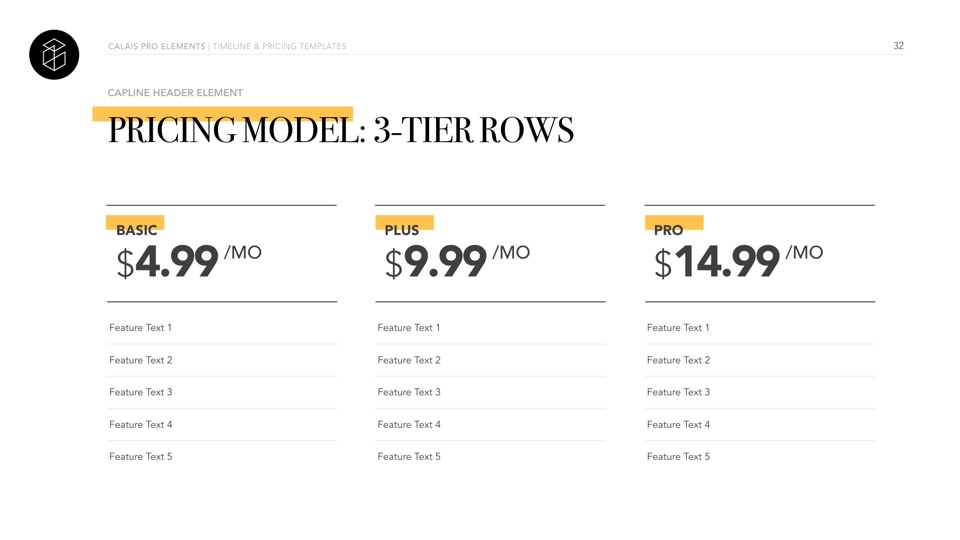Select Feature Text 1 in the Pro column
The width and height of the screenshot is (960, 540).
(x=678, y=328)
